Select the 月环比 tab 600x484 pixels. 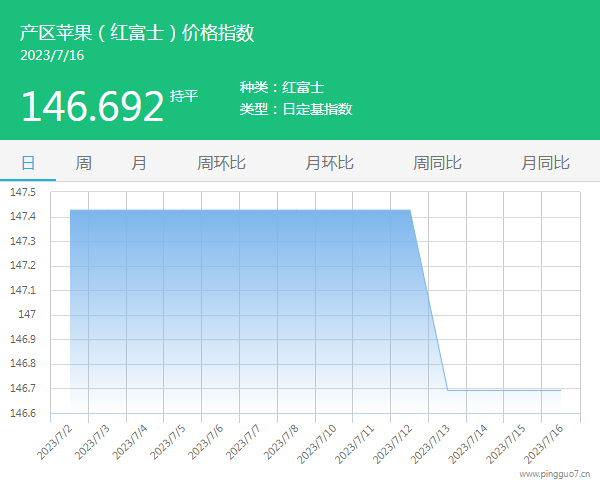click(329, 162)
